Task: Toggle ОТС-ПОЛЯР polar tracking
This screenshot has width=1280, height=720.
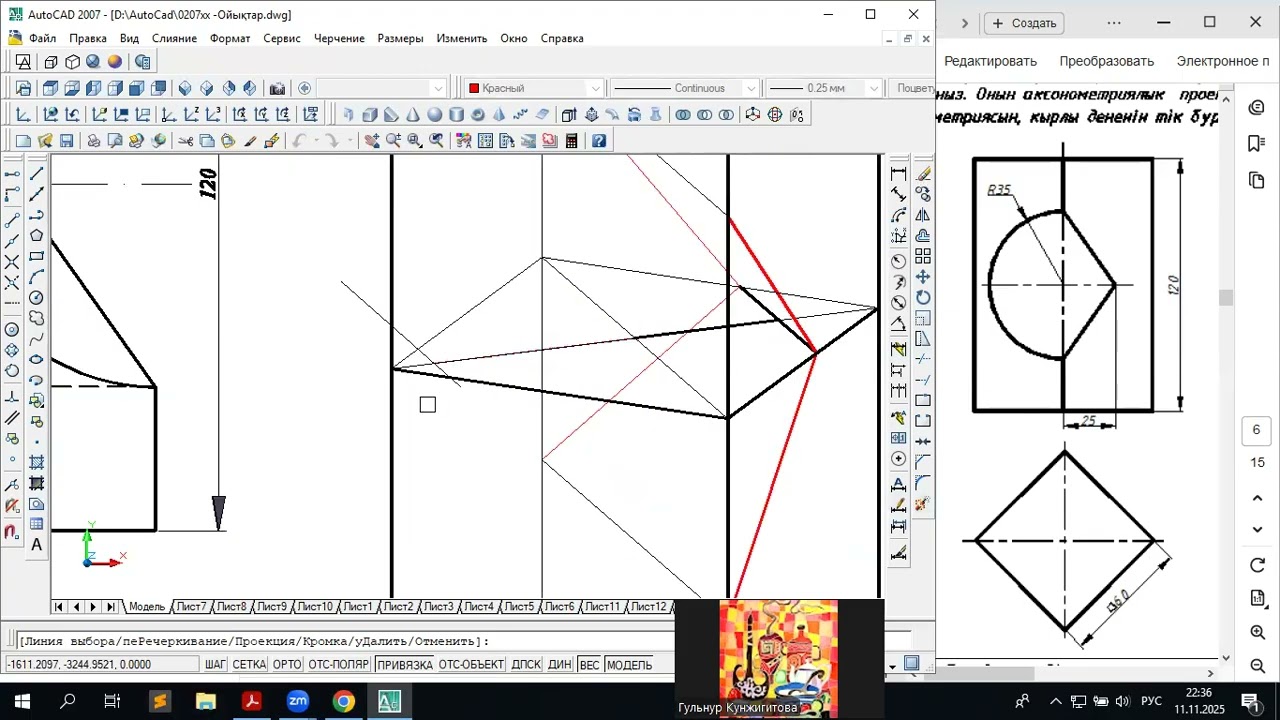Action: point(339,665)
